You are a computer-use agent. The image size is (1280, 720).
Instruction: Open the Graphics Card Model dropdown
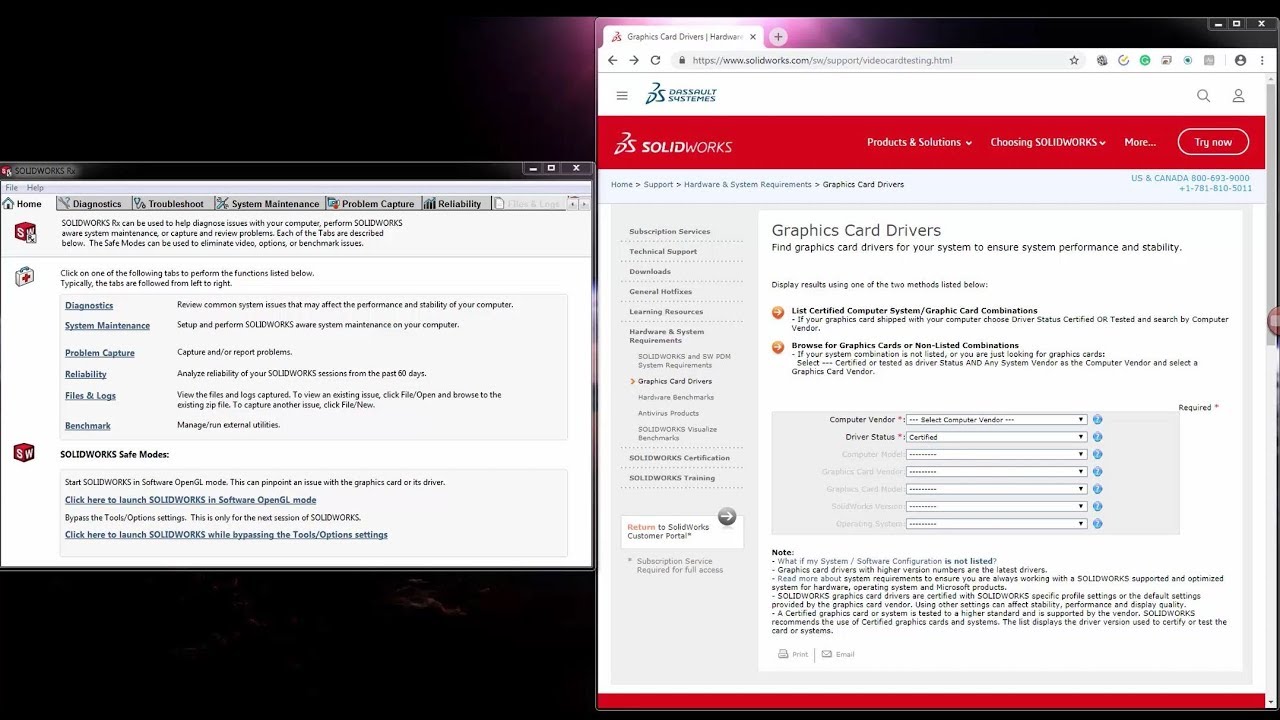[996, 489]
